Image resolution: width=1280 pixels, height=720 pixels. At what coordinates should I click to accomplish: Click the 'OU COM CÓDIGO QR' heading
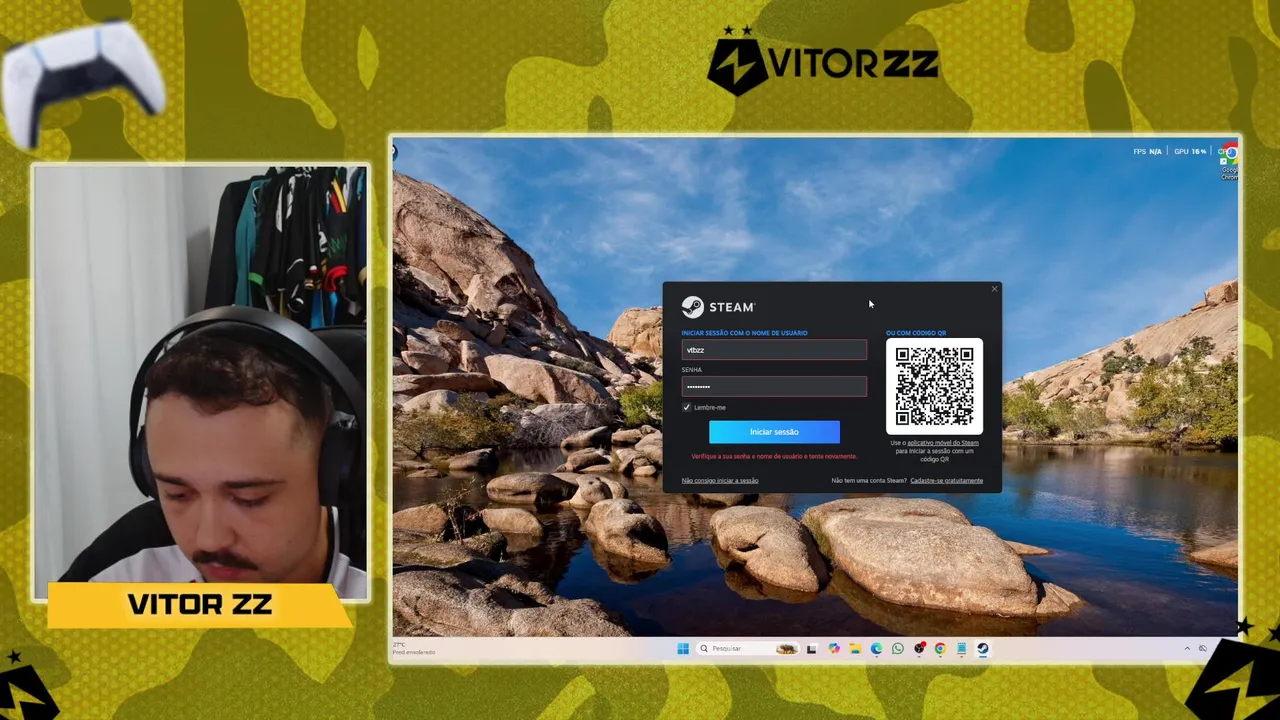[x=916, y=333]
